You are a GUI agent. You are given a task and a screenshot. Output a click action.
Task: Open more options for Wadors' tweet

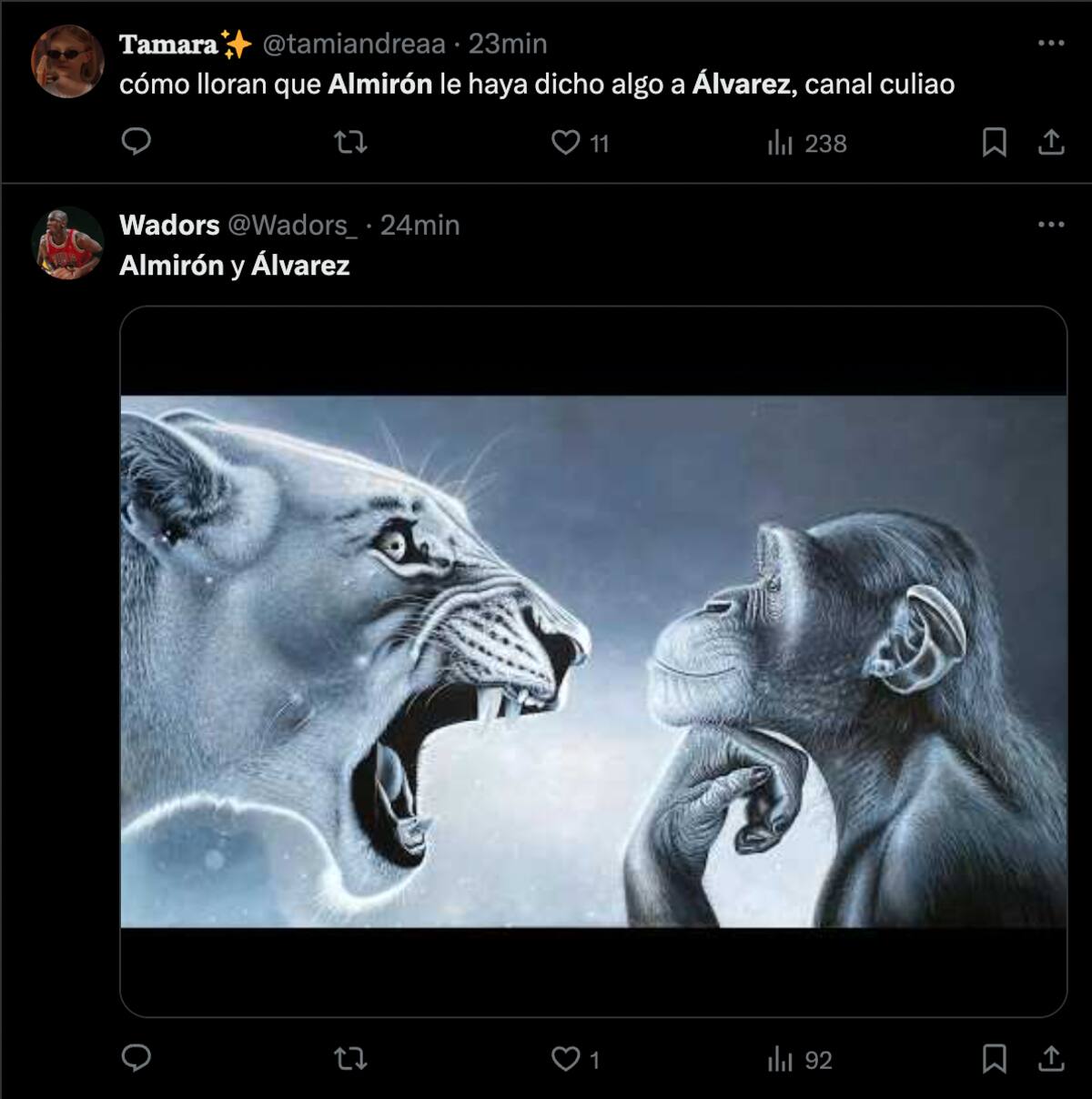pos(1051,225)
